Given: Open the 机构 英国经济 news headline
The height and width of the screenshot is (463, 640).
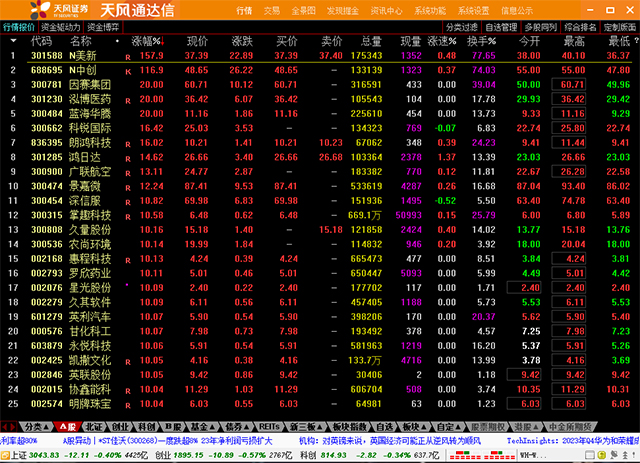Looking at the screenshot, I should click(x=389, y=441).
